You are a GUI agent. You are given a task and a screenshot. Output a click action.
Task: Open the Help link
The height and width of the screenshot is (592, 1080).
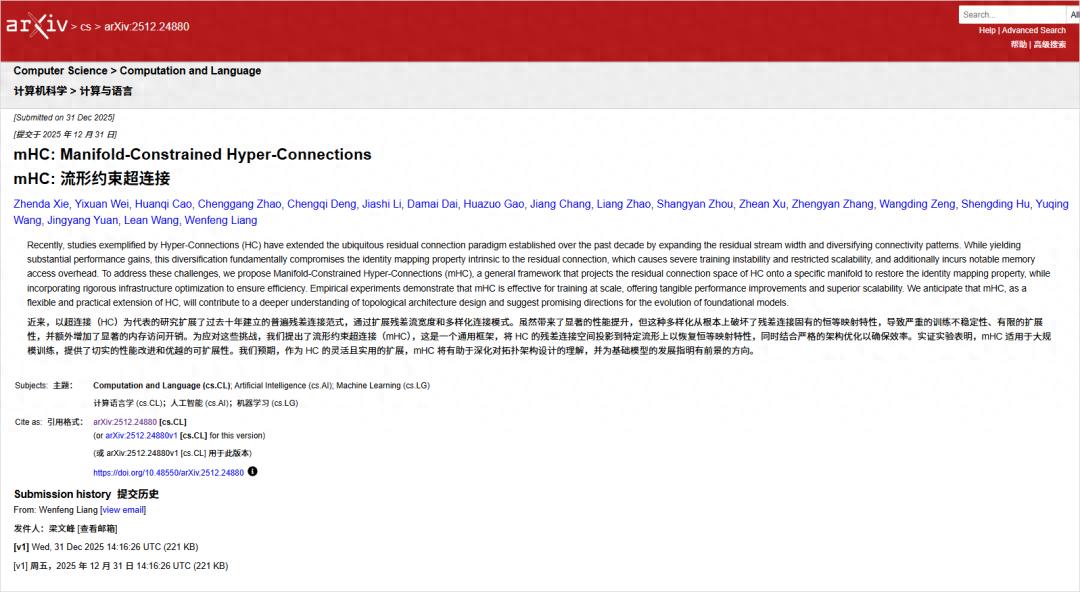987,30
